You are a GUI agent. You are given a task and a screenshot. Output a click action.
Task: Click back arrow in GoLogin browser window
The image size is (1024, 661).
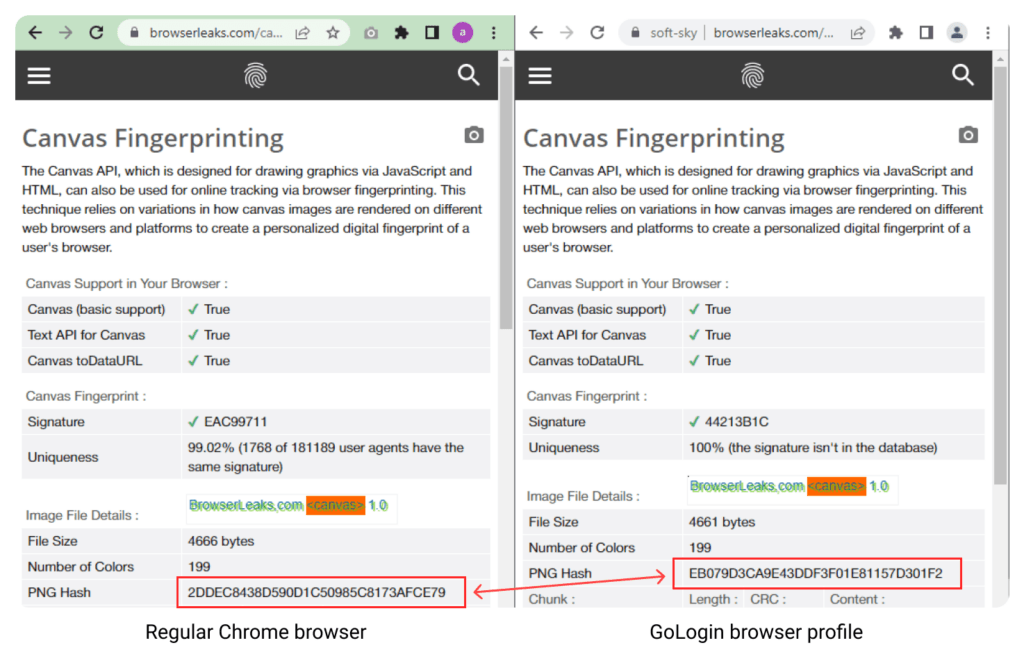(536, 33)
